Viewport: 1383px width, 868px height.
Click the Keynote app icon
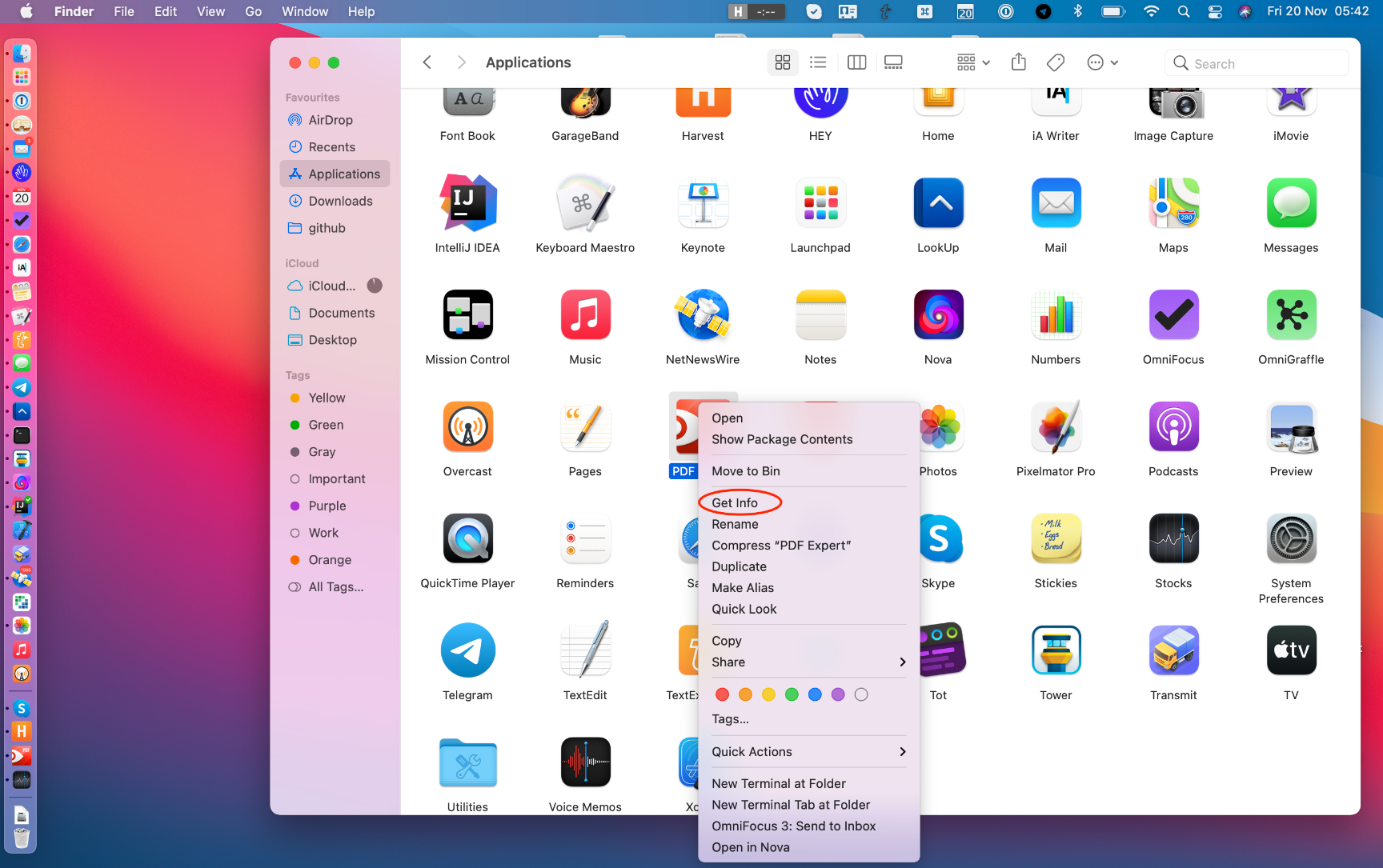click(x=703, y=203)
